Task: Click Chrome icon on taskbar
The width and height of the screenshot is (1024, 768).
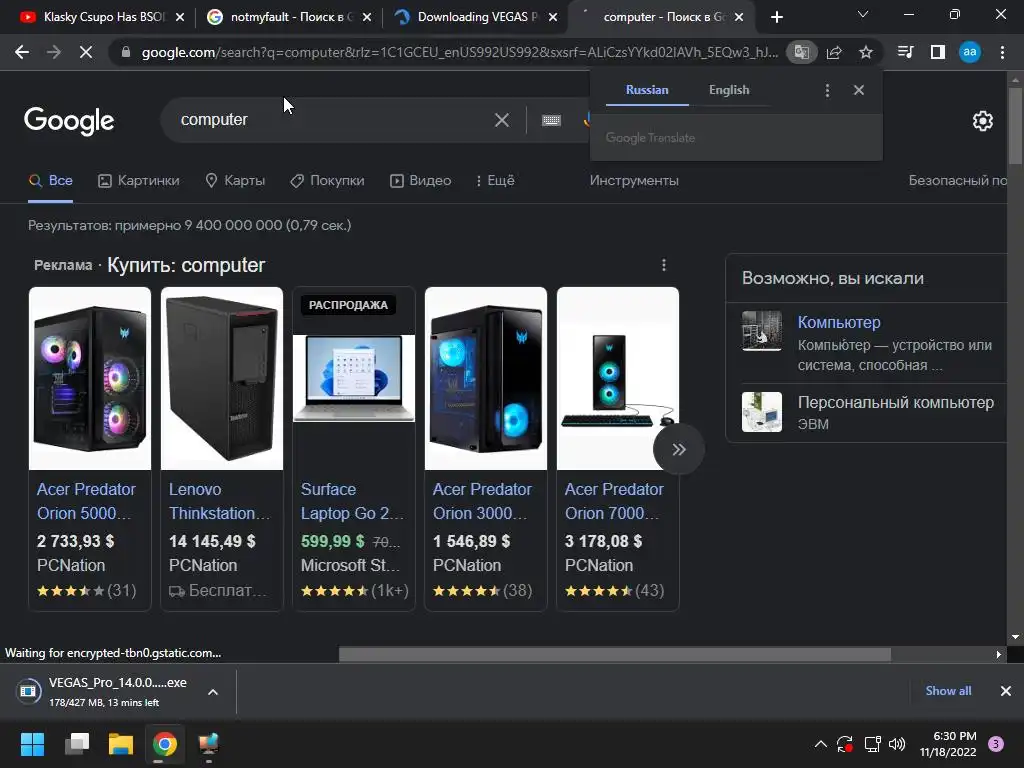Action: [x=165, y=744]
